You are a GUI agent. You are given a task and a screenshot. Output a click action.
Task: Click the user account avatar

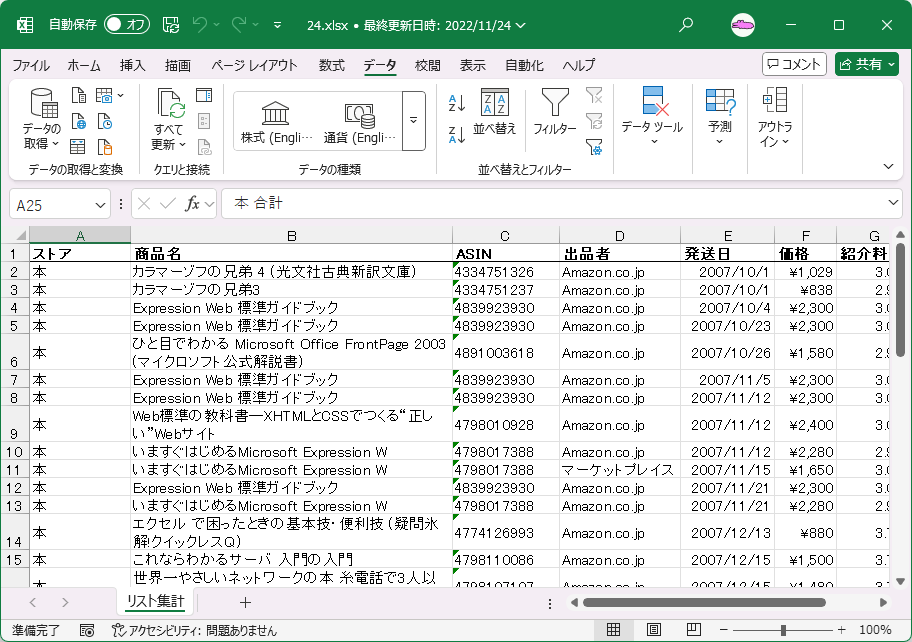coord(743,25)
